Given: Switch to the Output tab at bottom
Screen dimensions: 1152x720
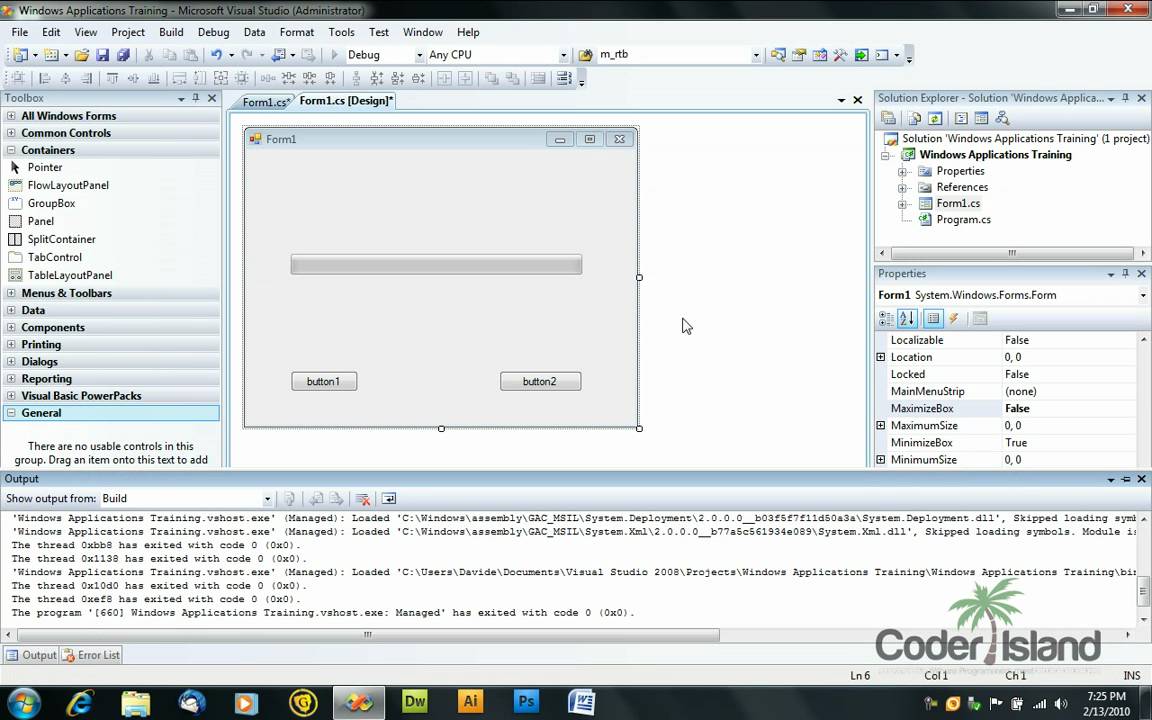Looking at the screenshot, I should 32,655.
